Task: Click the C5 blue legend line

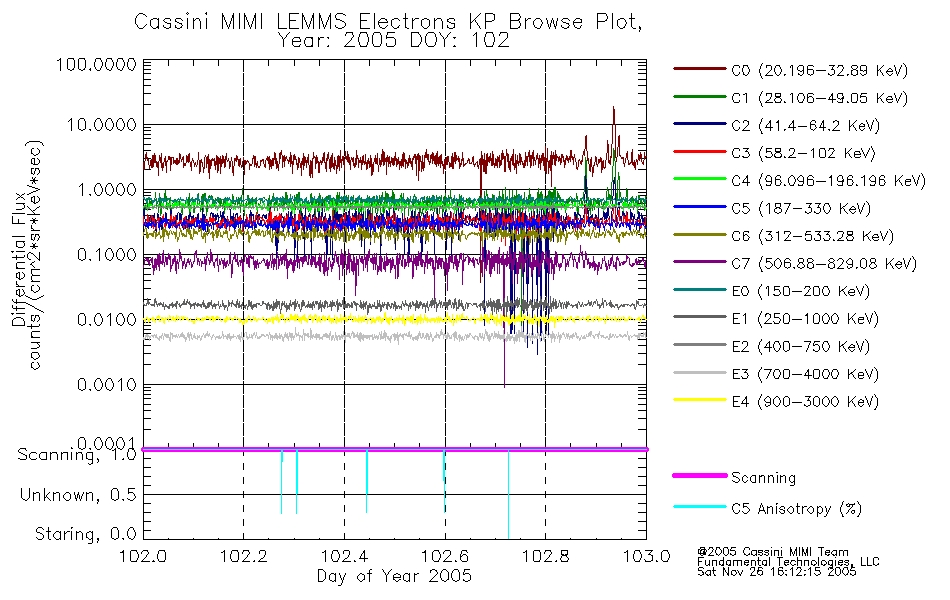Action: coord(700,207)
